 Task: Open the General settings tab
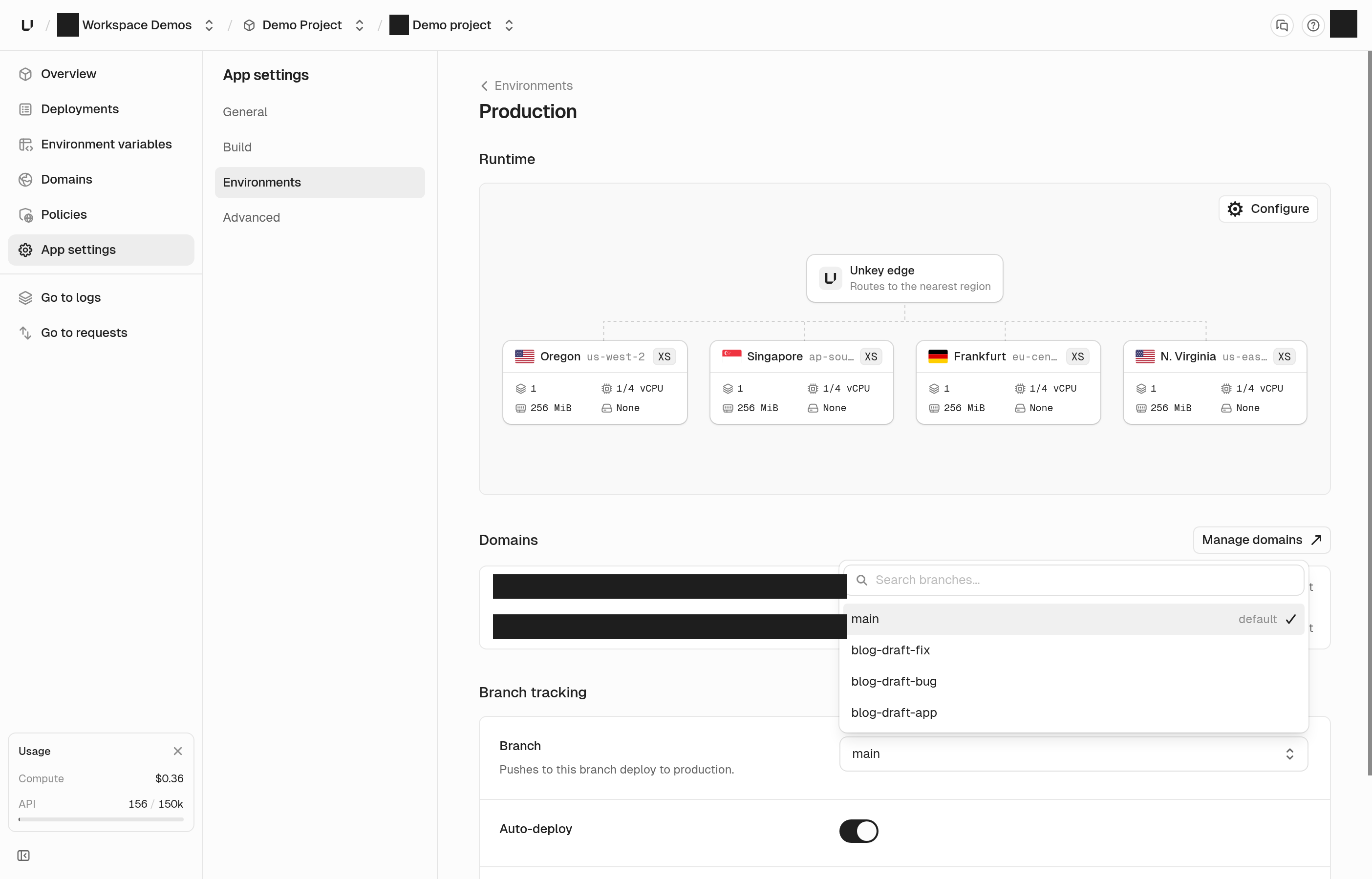320,112
